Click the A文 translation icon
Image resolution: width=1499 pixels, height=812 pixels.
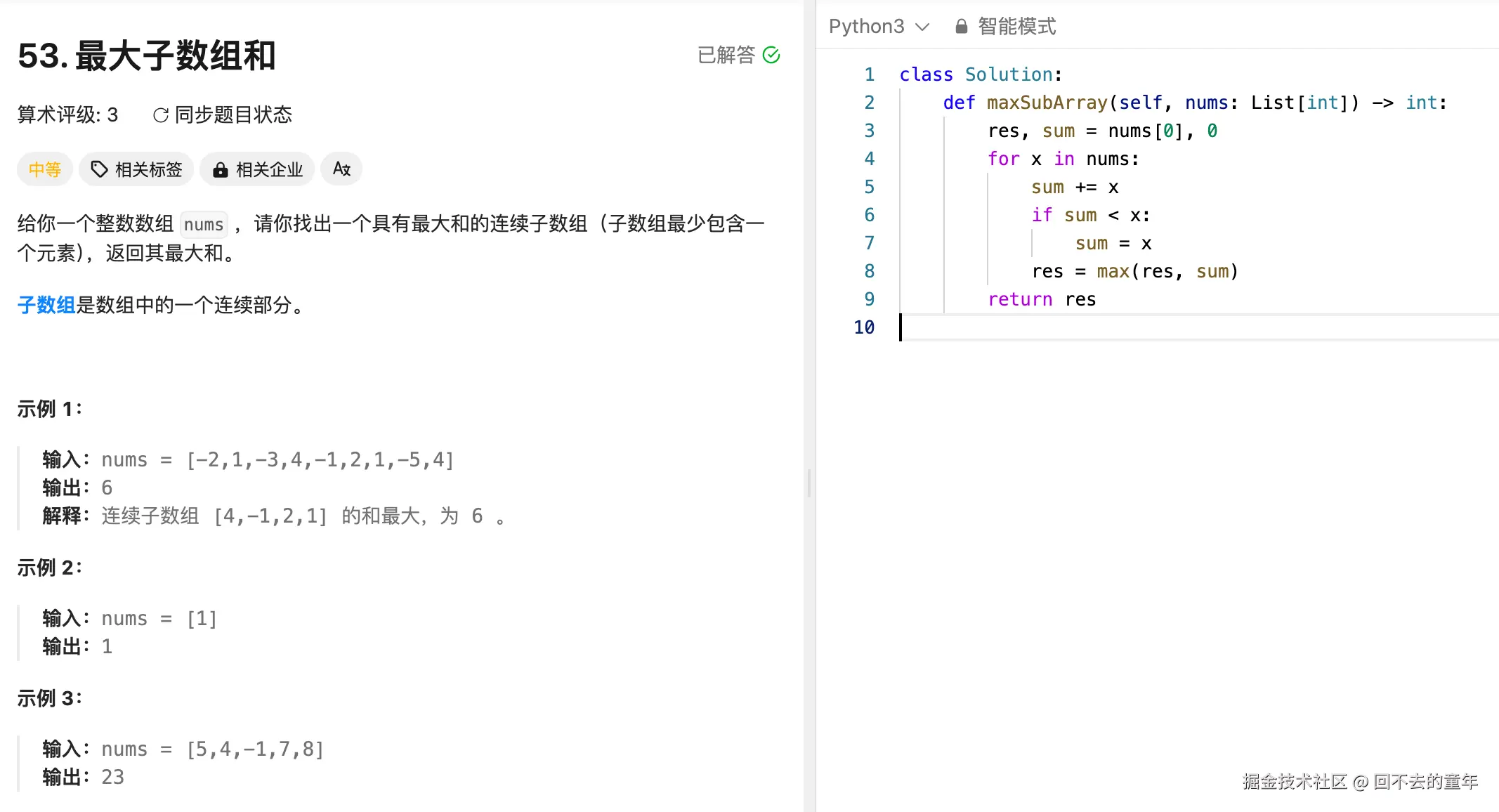pyautogui.click(x=341, y=169)
